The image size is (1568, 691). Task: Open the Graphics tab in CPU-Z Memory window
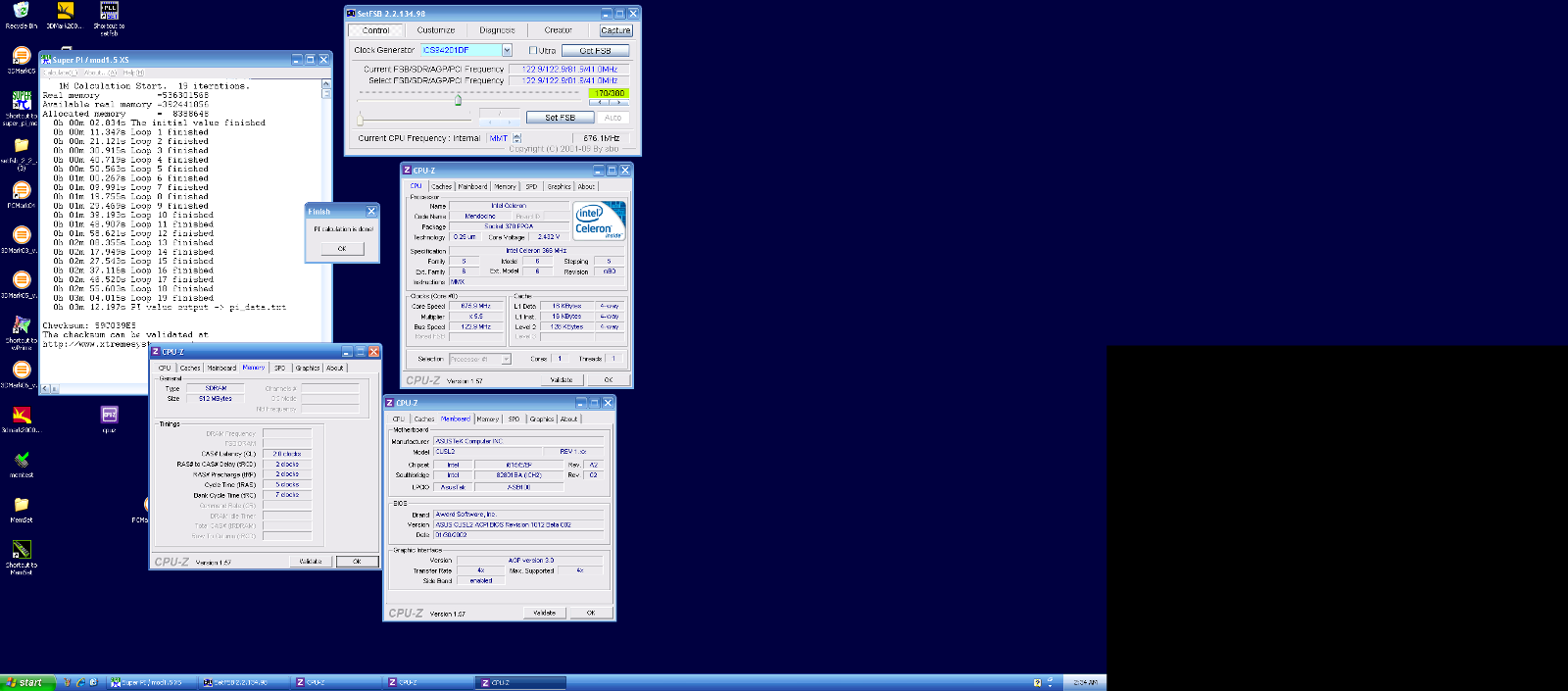[x=308, y=369]
